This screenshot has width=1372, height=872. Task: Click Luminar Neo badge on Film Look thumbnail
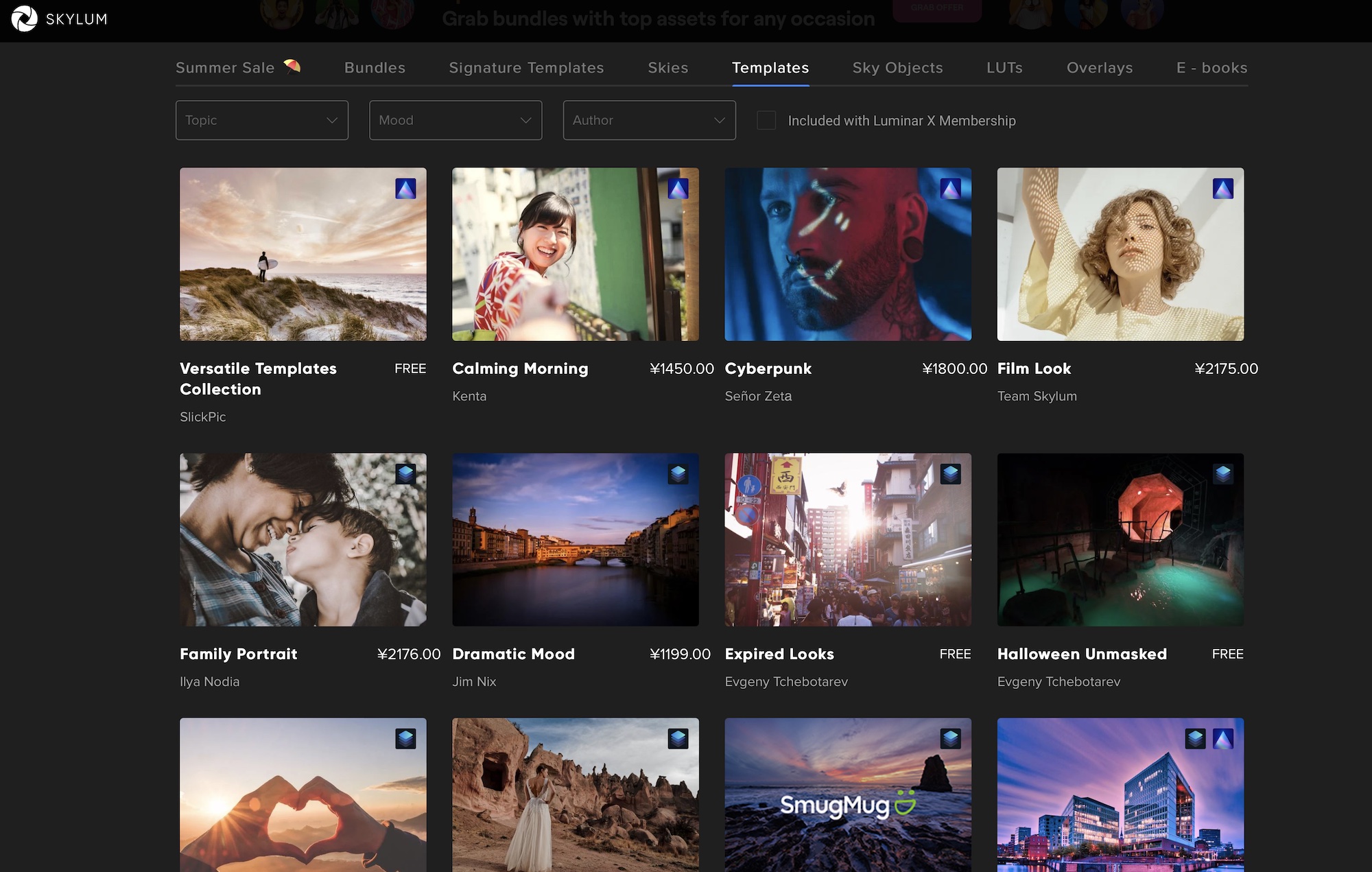1222,189
